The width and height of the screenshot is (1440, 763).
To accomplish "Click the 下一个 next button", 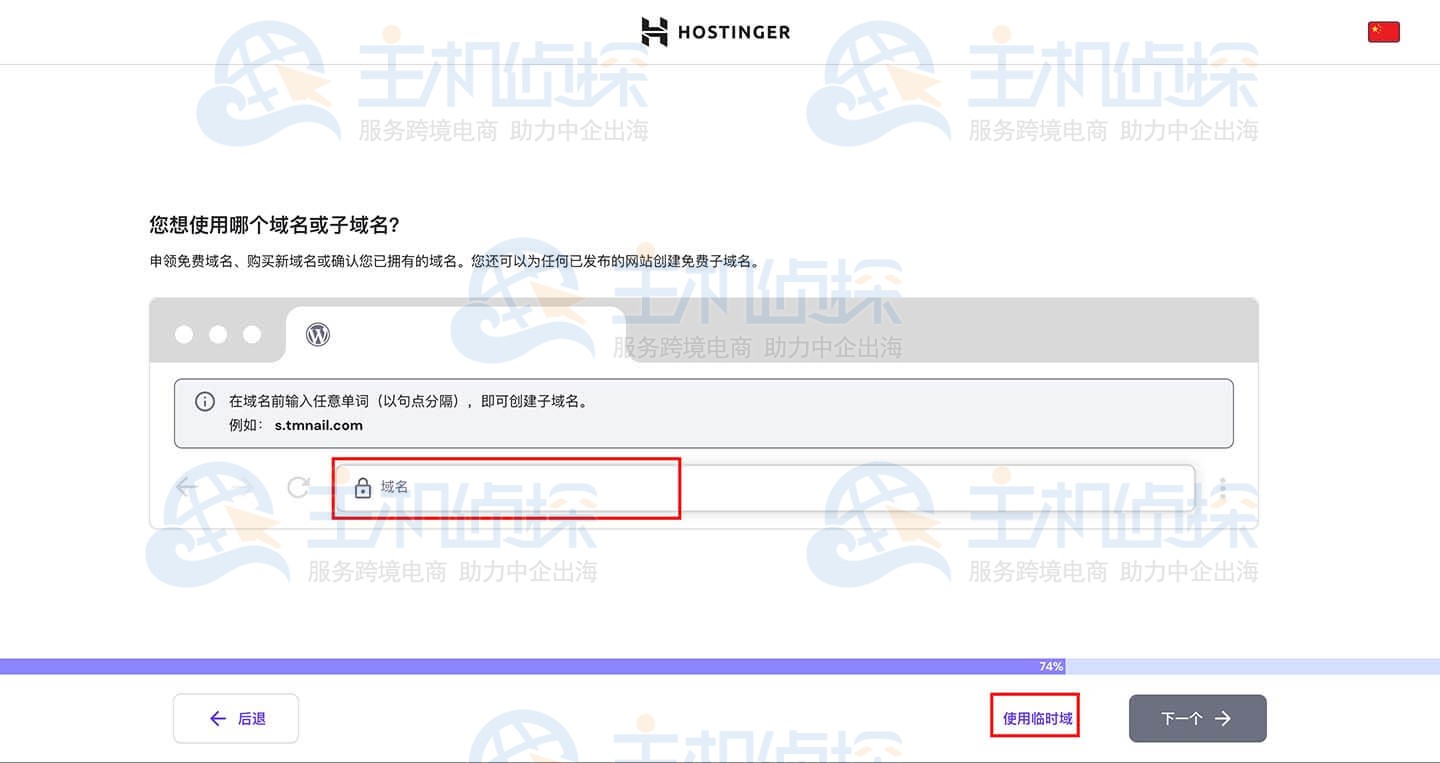I will tap(1197, 718).
